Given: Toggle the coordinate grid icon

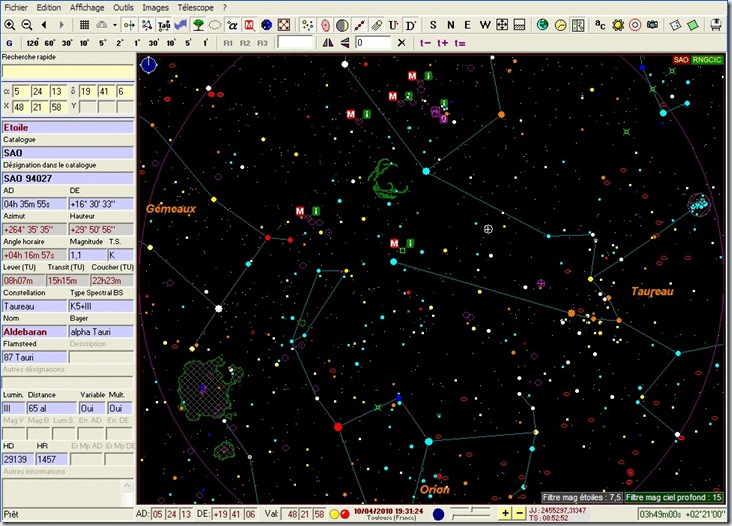Looking at the screenshot, I should pos(84,25).
